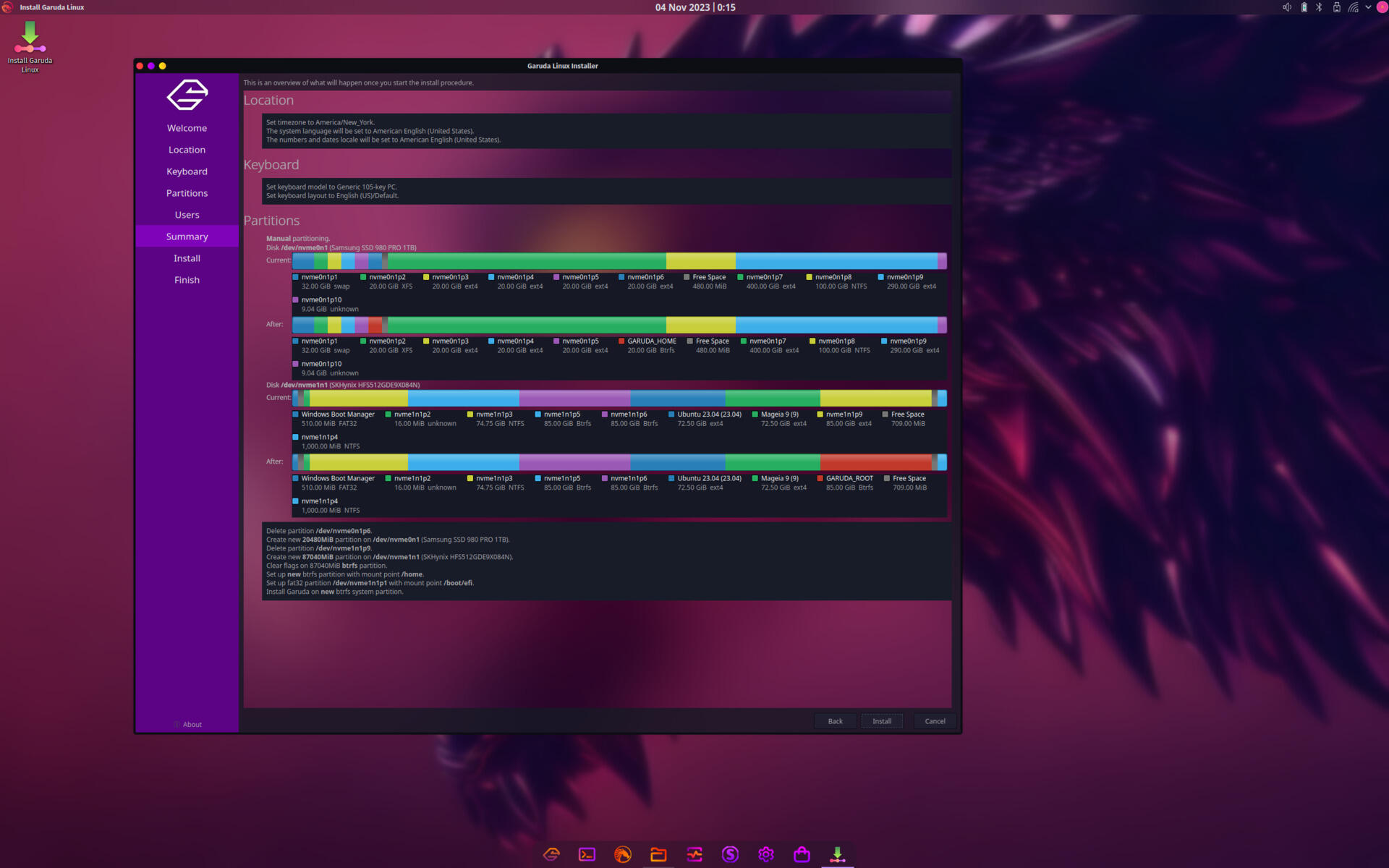
Task: Go to the Location step in sidebar
Action: coord(187,150)
